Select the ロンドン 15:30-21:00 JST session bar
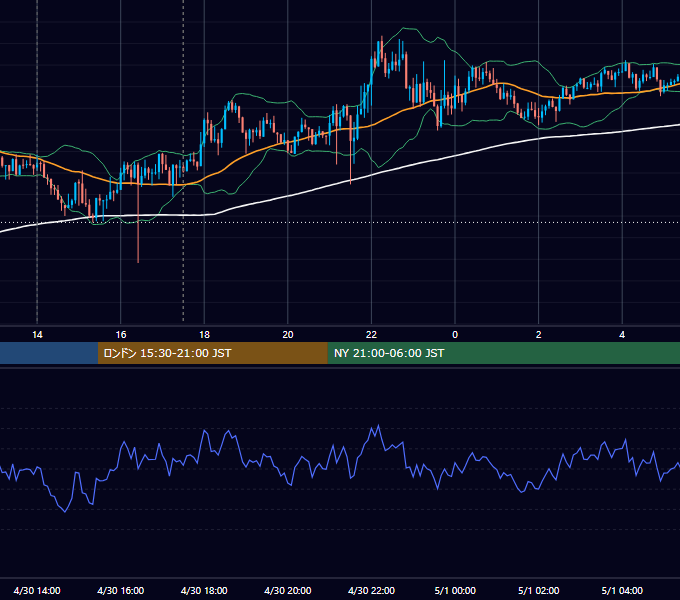The height and width of the screenshot is (600, 680). tap(212, 353)
